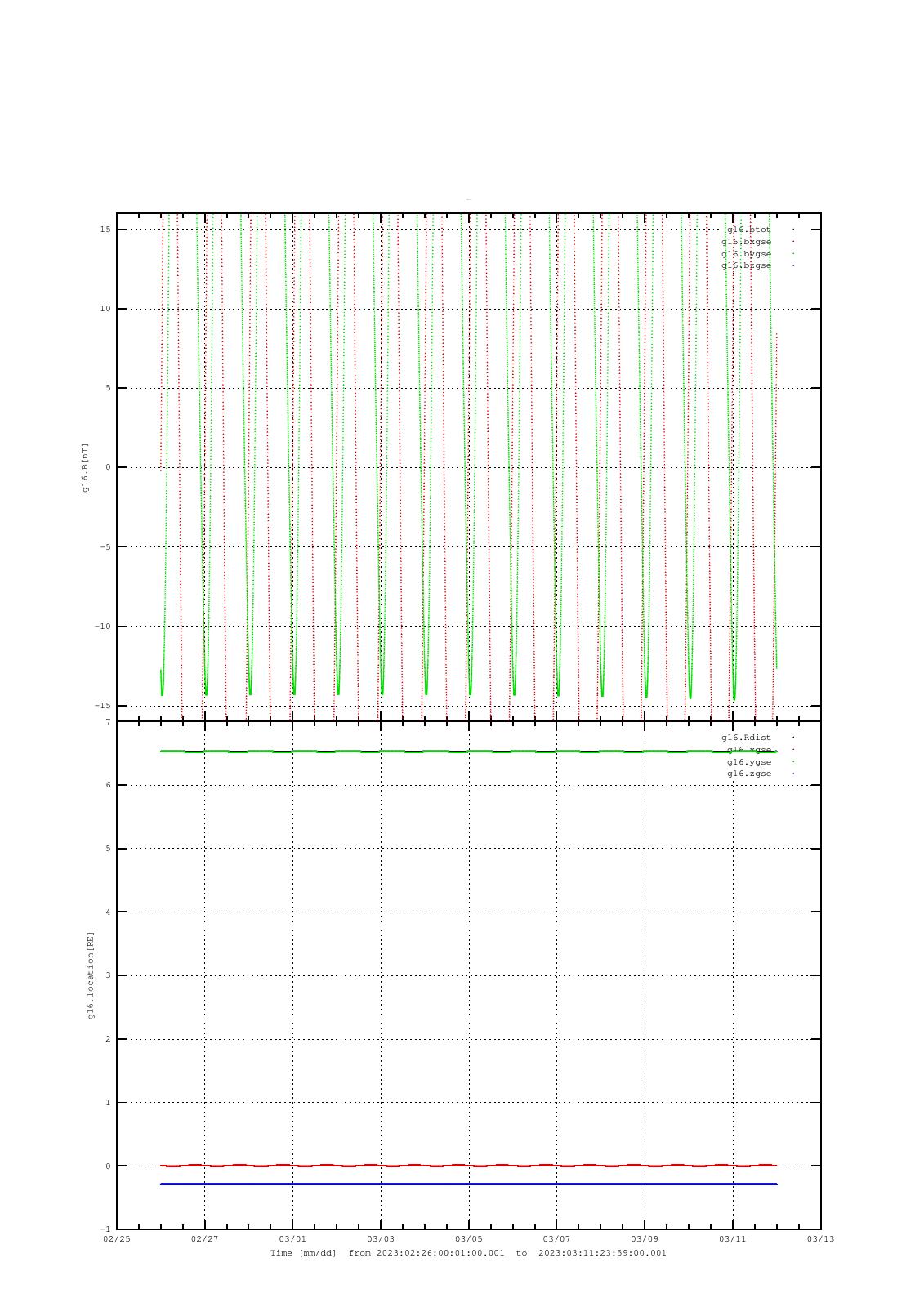
Task: Click the 15 tick label on upper plot
Action: pyautogui.click(x=105, y=230)
